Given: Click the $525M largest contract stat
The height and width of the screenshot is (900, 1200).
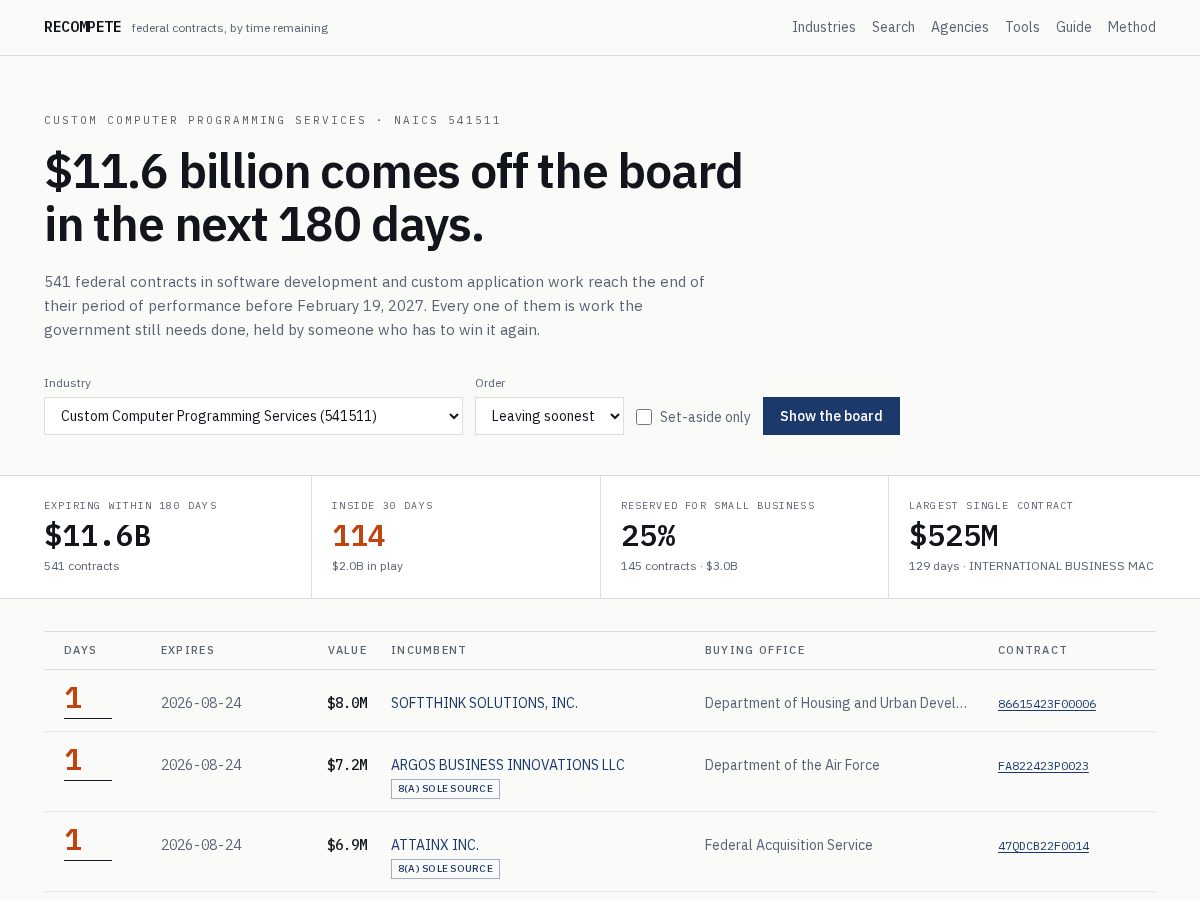Looking at the screenshot, I should click(x=953, y=536).
